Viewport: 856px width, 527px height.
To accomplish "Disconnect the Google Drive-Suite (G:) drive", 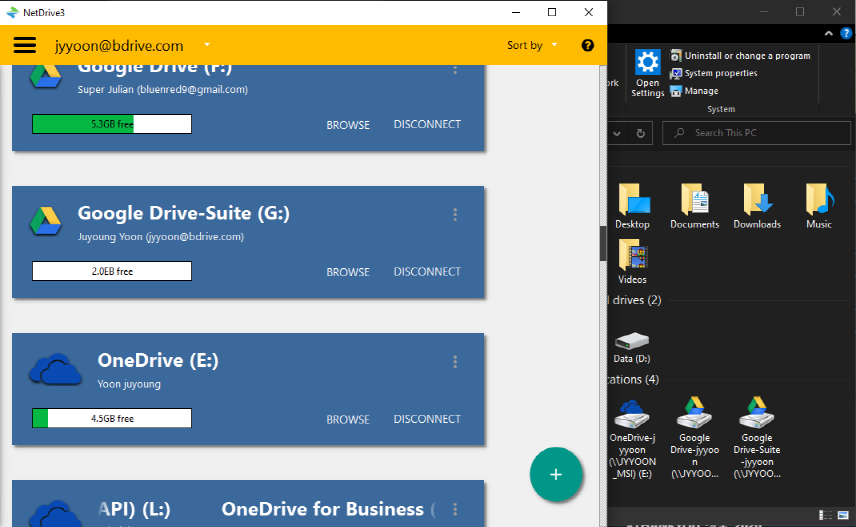I will click(x=427, y=271).
